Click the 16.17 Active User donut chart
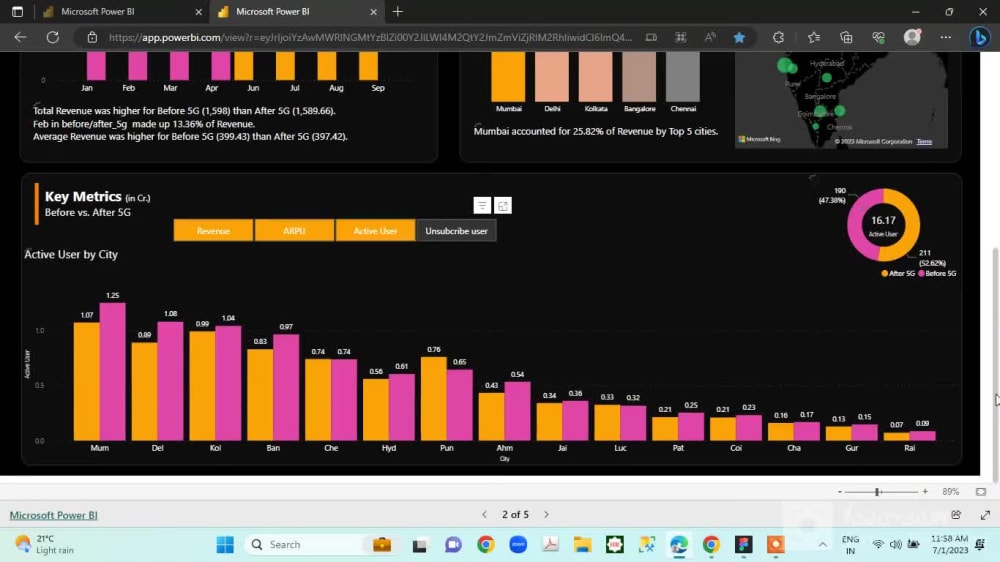 coord(883,225)
